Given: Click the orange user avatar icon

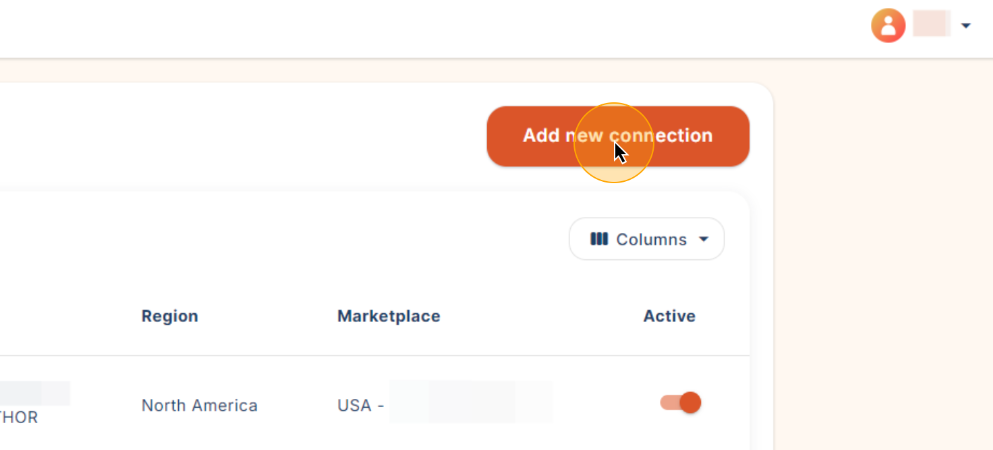Looking at the screenshot, I should [888, 26].
